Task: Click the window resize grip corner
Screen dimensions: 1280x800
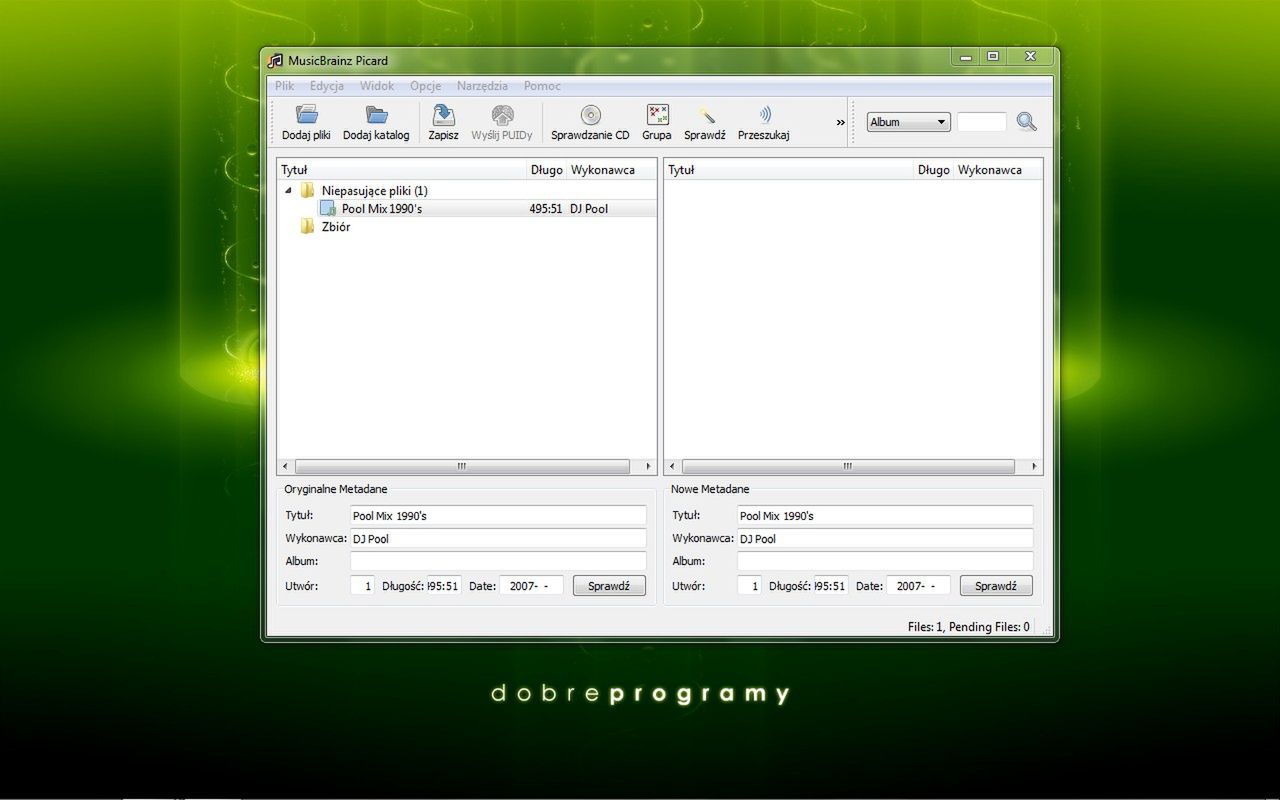Action: pos(1047,630)
